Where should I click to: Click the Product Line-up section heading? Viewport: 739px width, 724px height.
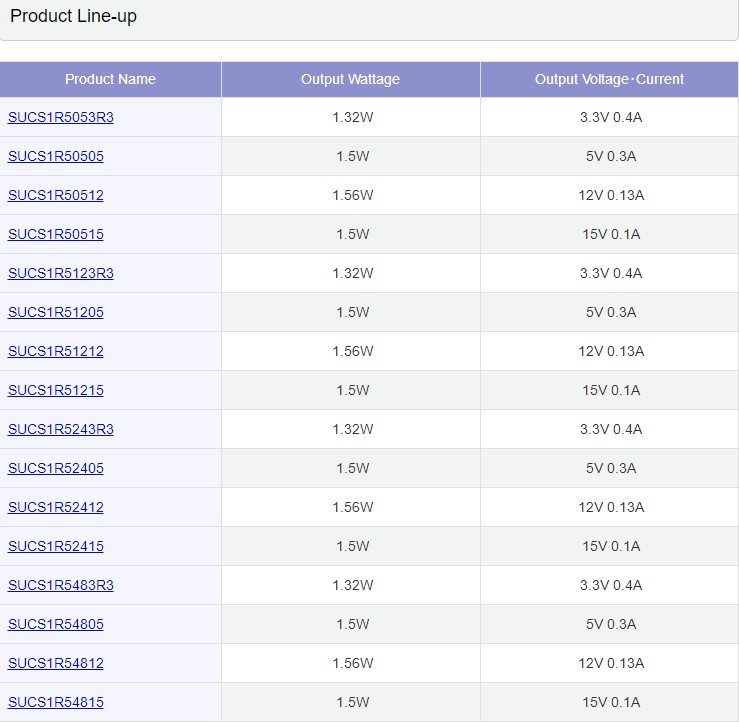73,16
